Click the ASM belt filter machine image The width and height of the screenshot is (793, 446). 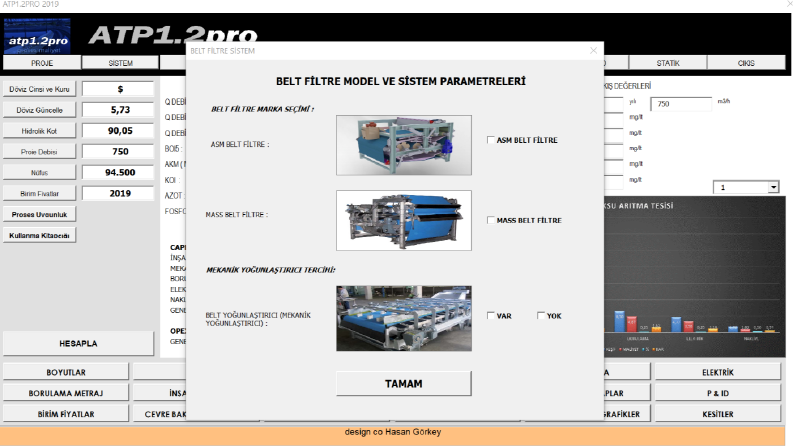pos(404,145)
